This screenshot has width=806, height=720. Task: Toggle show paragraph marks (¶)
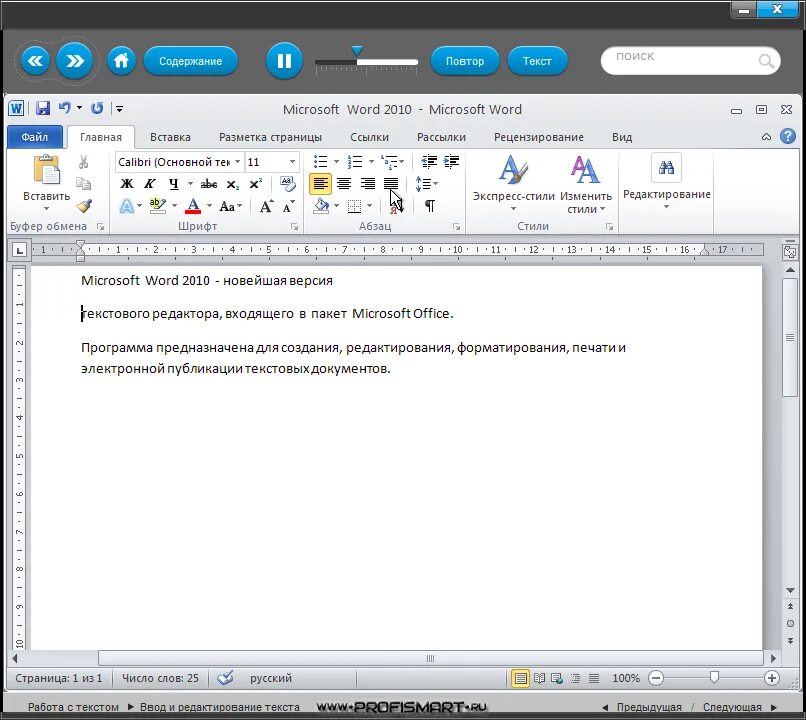click(430, 206)
